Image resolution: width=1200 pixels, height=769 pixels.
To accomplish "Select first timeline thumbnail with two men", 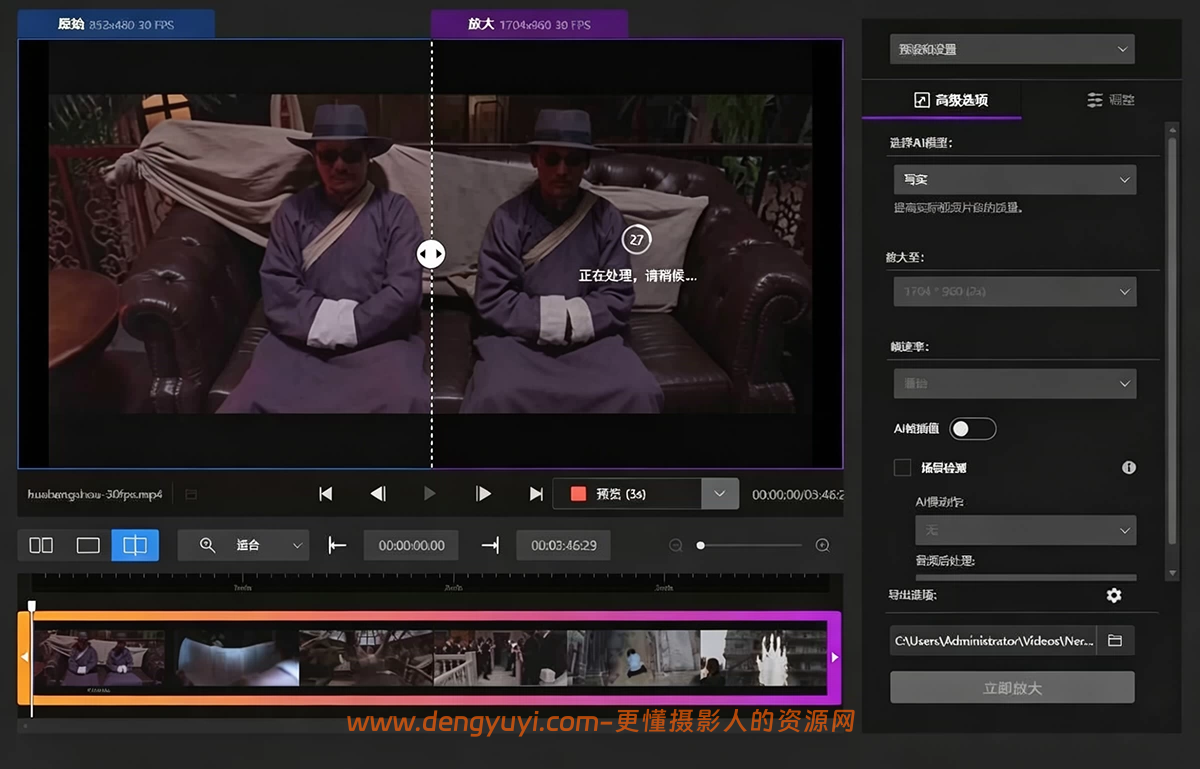I will coord(99,657).
